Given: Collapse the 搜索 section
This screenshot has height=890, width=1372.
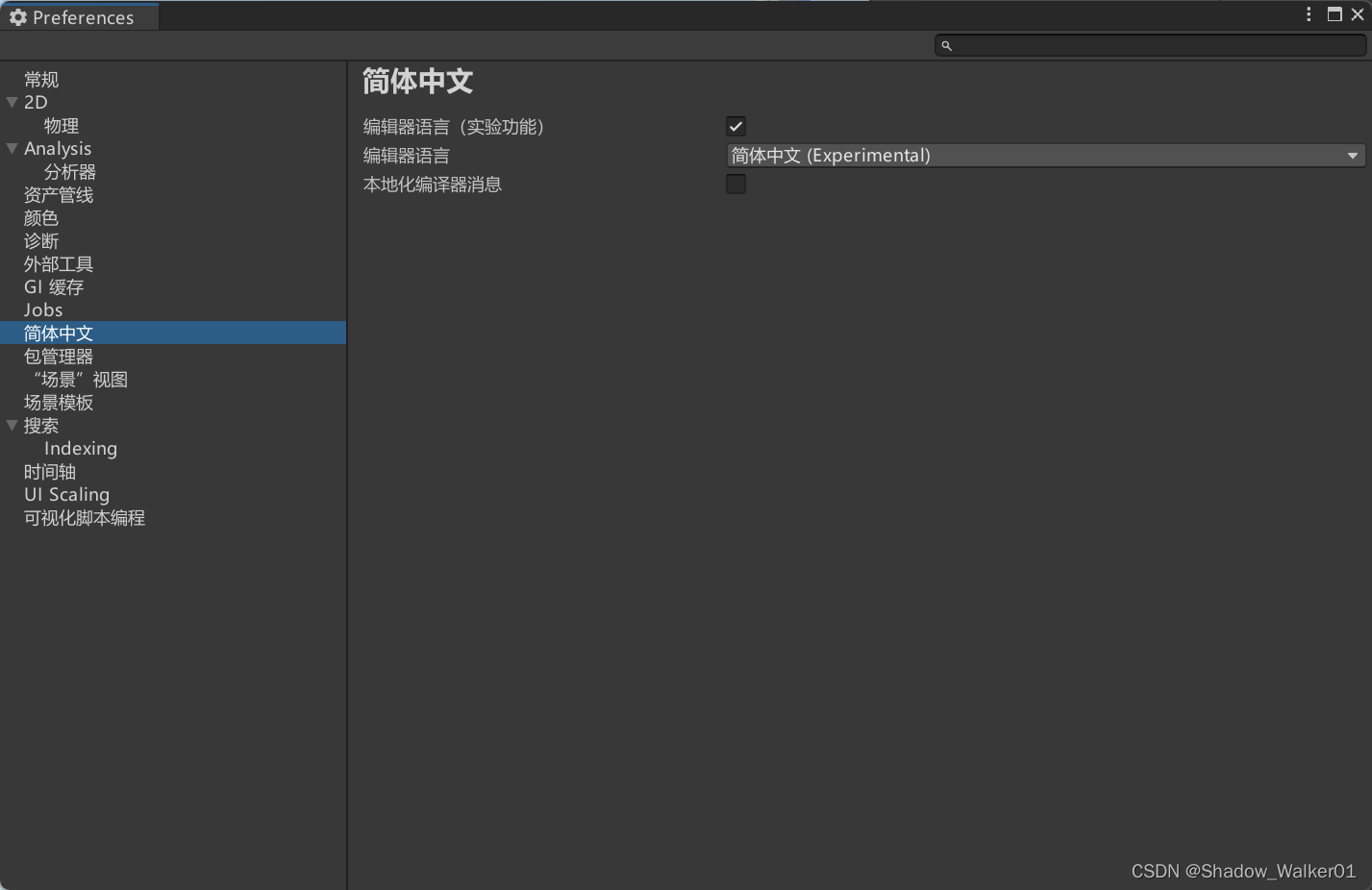Looking at the screenshot, I should (12, 425).
